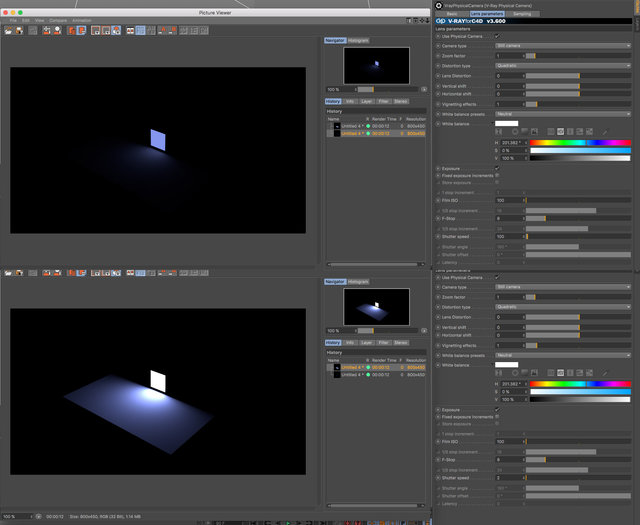640x525 pixels.
Task: Pick the eyedropper icon under the upper White balance swatch
Action: [605, 132]
